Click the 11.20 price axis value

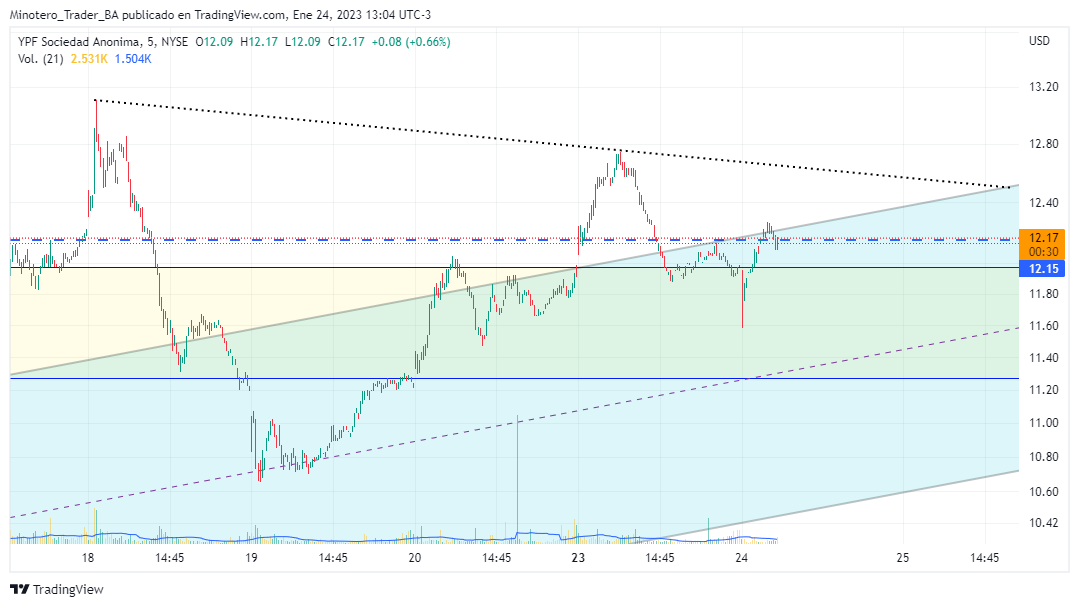pos(1043,390)
